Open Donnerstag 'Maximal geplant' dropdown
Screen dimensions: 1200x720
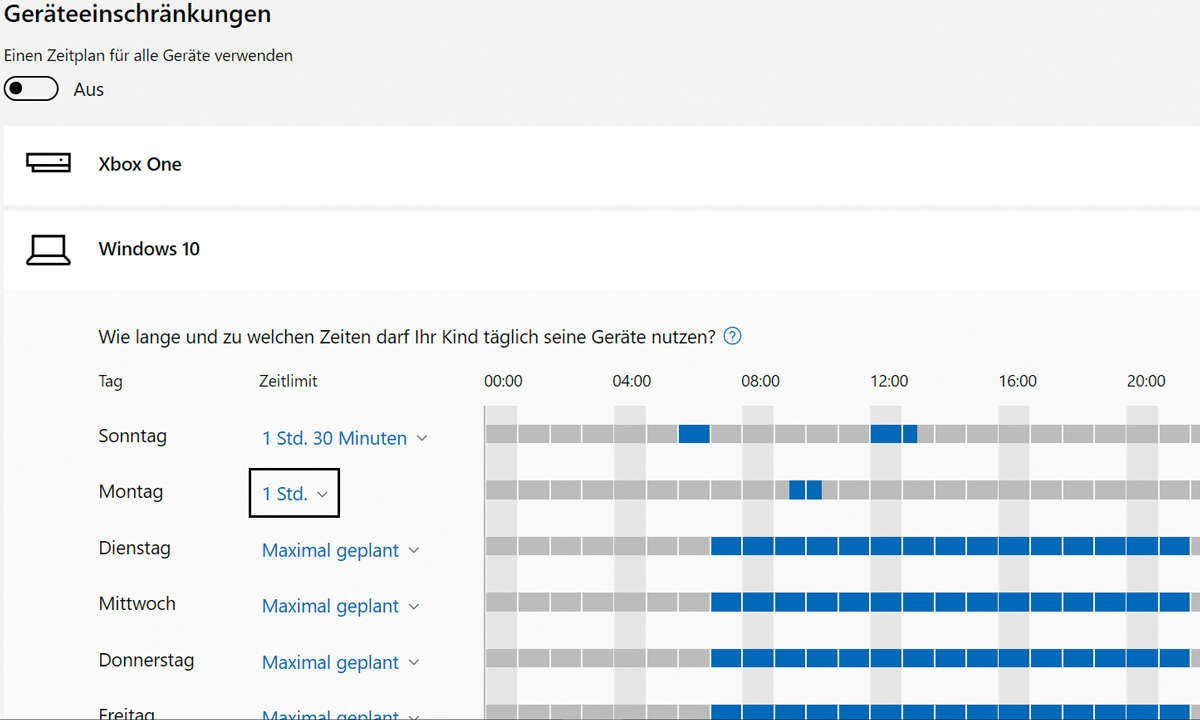pyautogui.click(x=341, y=662)
